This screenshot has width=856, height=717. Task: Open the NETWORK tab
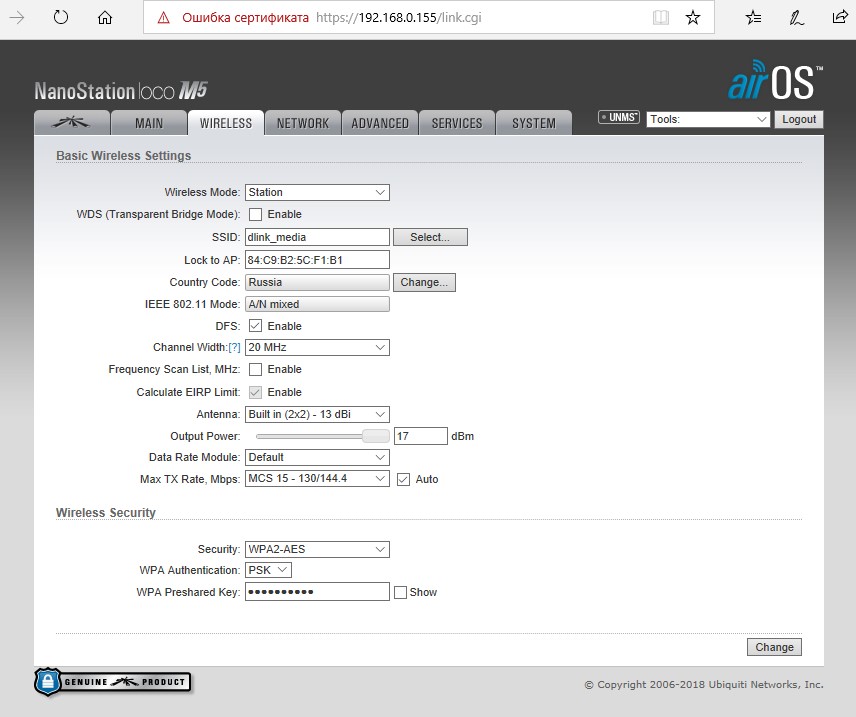303,123
